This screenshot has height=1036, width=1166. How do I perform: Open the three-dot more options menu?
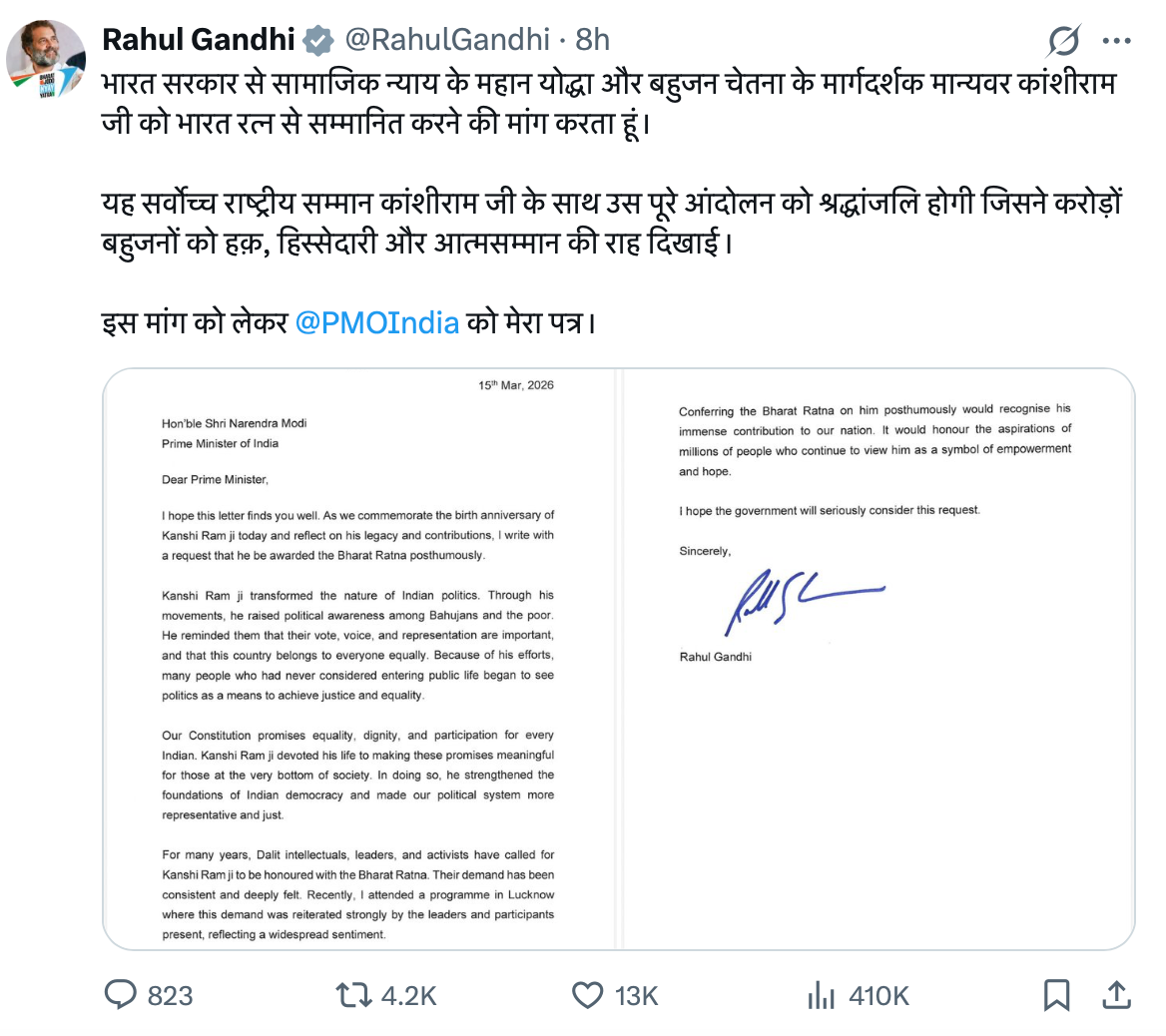pos(1116,42)
